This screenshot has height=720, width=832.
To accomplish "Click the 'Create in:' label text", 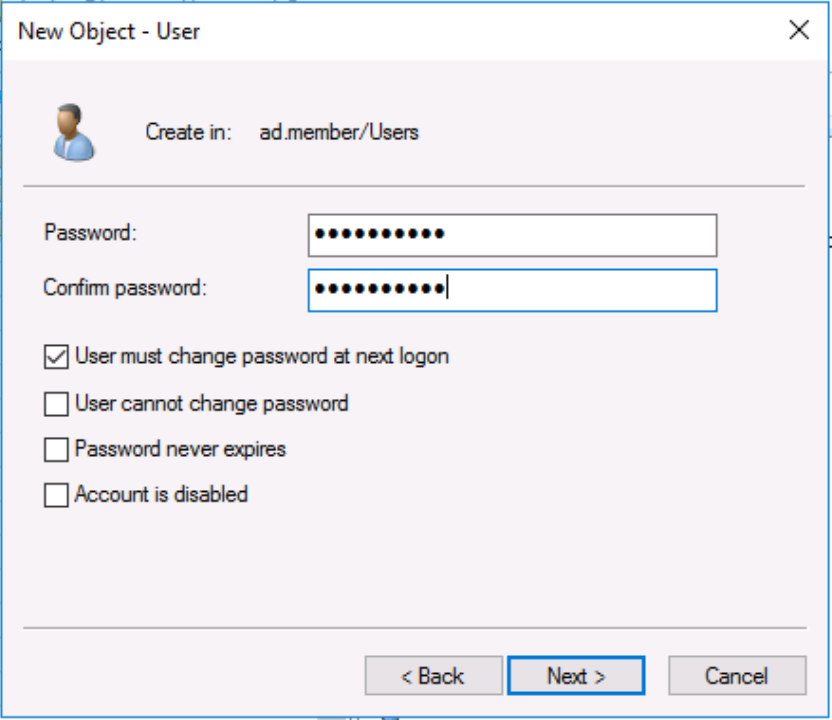I will click(x=189, y=132).
